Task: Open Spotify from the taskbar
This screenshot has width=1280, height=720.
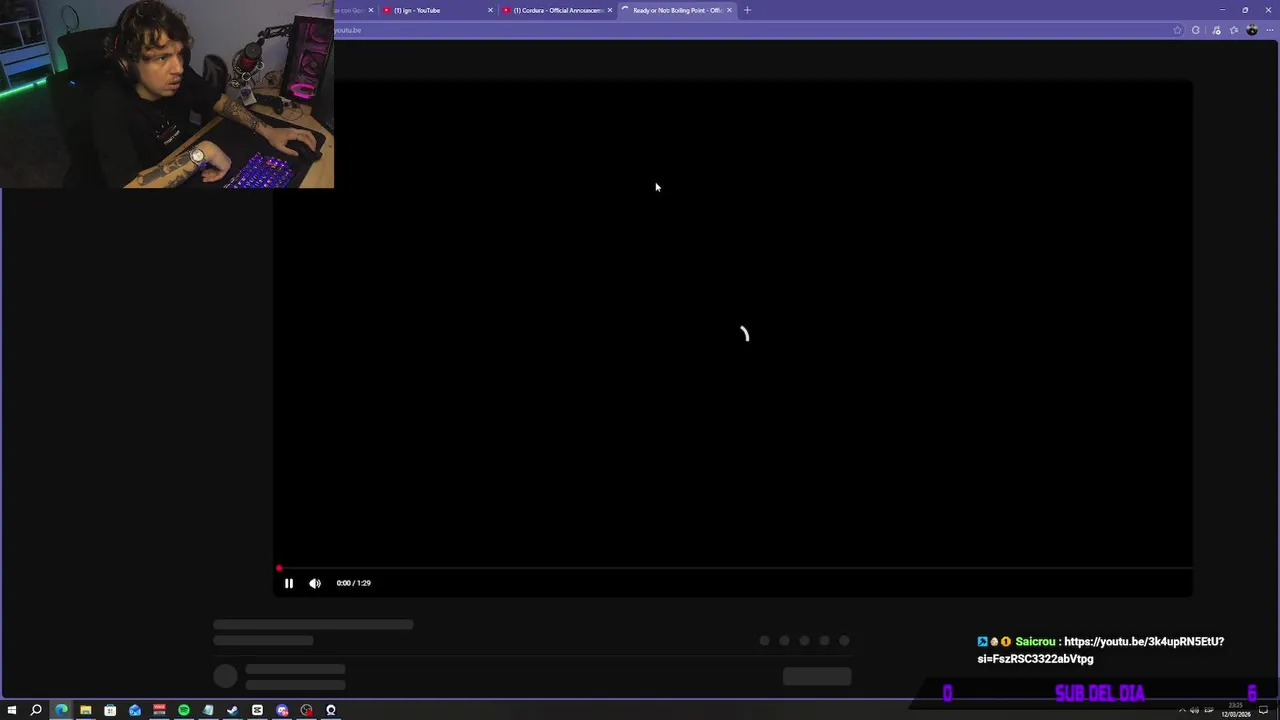Action: pyautogui.click(x=184, y=710)
